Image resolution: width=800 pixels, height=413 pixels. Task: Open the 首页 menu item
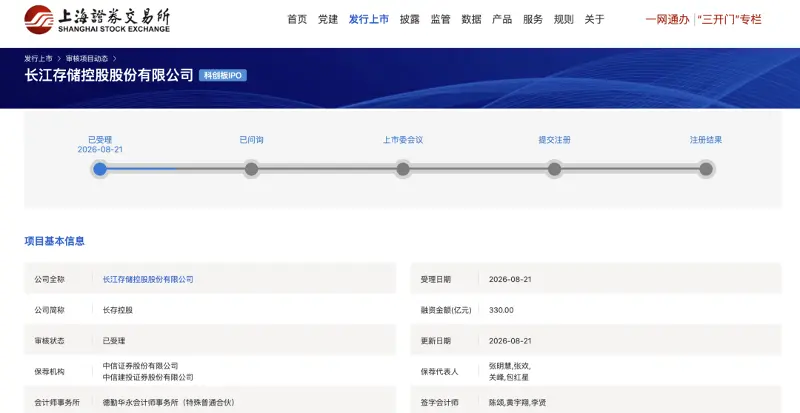[297, 19]
